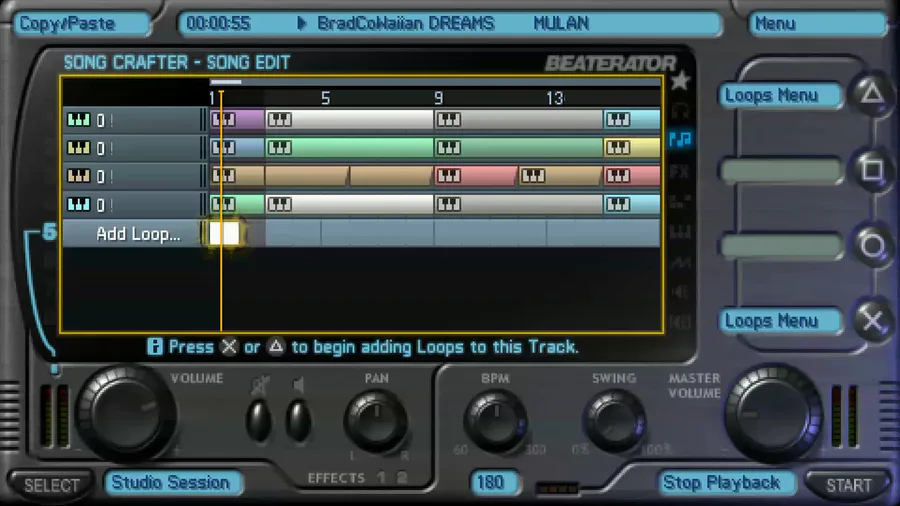
Task: Toggle Effects slot 2
Action: [402, 477]
